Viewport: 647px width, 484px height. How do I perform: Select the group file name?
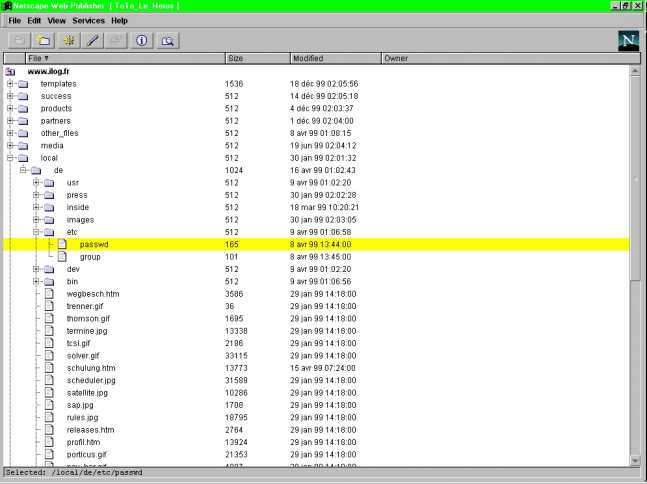click(x=90, y=257)
